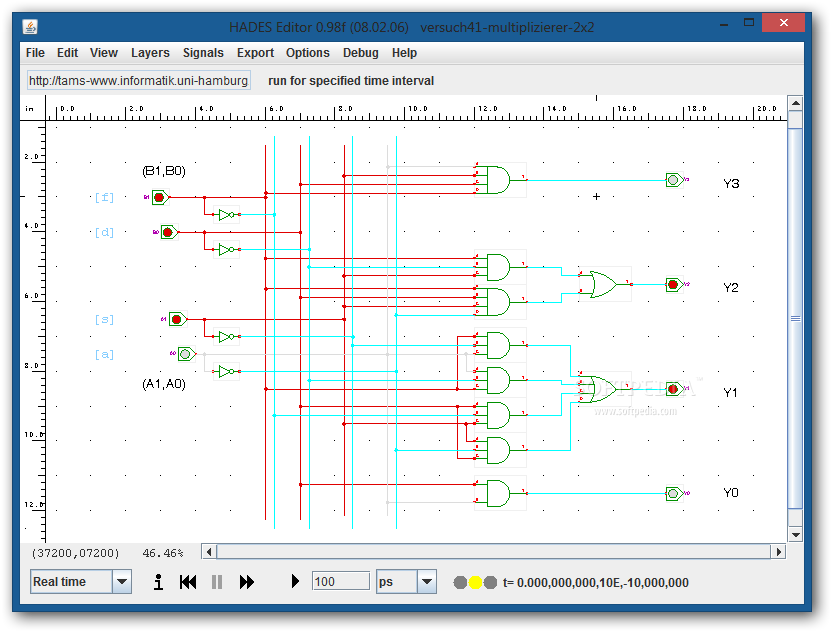Click the 46.46% zoom readout

click(x=163, y=553)
